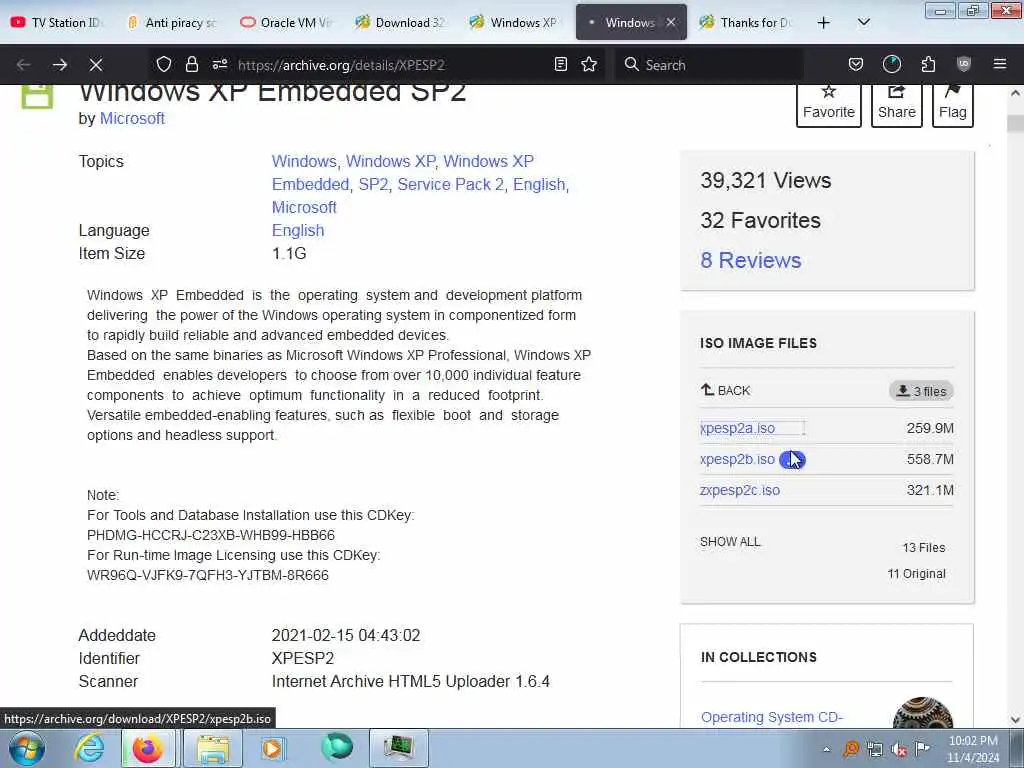Open site permissions icon in the address bar
Screen dimensions: 1024x768
pyautogui.click(x=220, y=64)
